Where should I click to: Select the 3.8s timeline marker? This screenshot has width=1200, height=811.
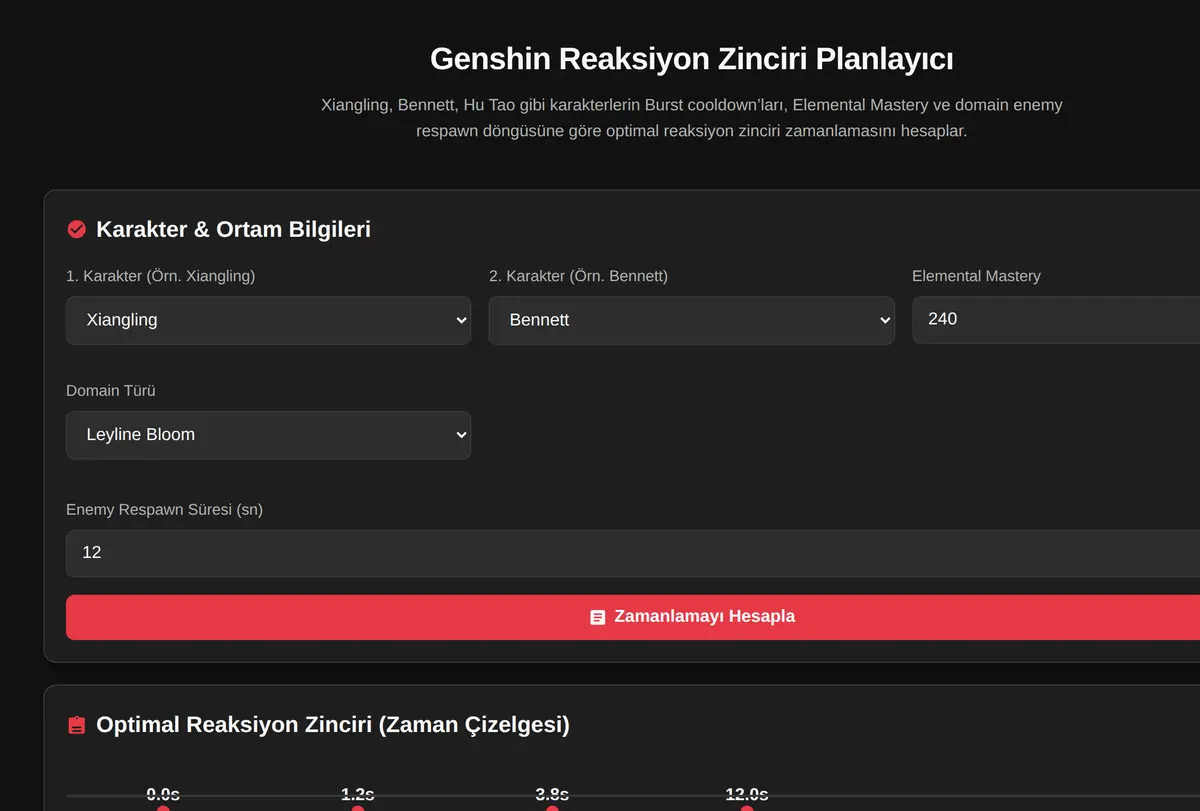tap(552, 806)
